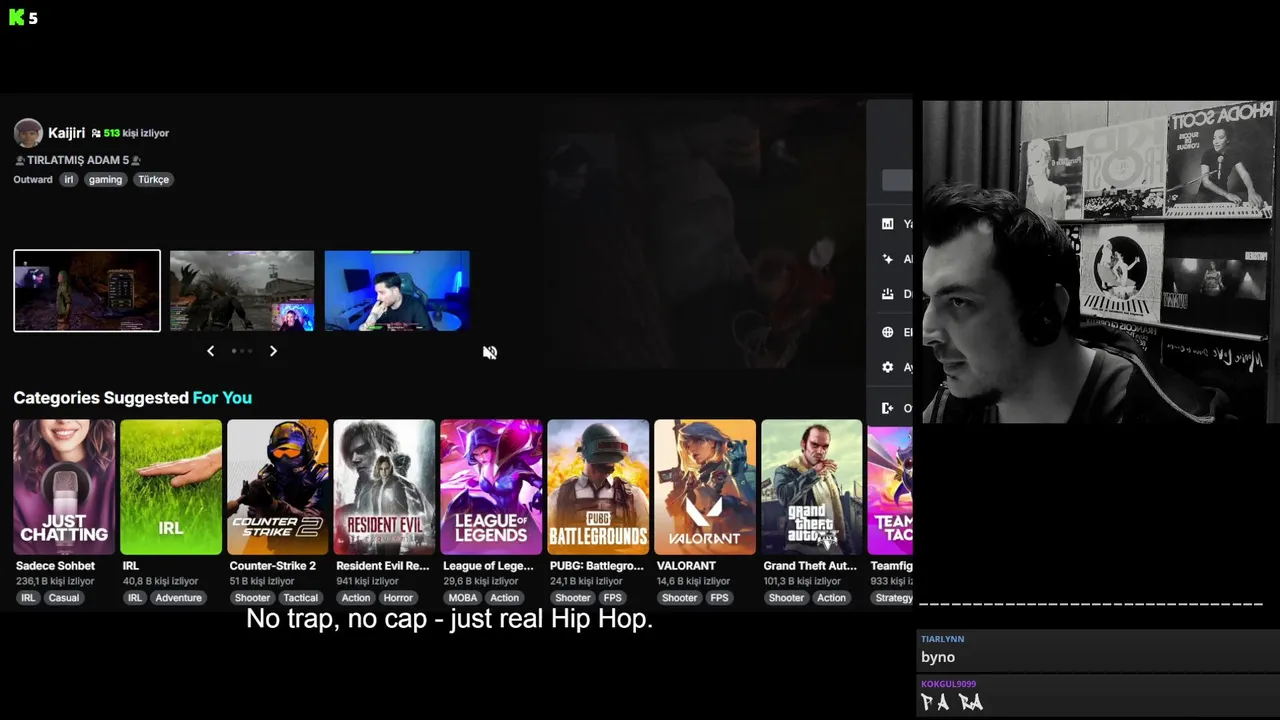
Task: Open the Just Chatting category card
Action: pyautogui.click(x=64, y=487)
